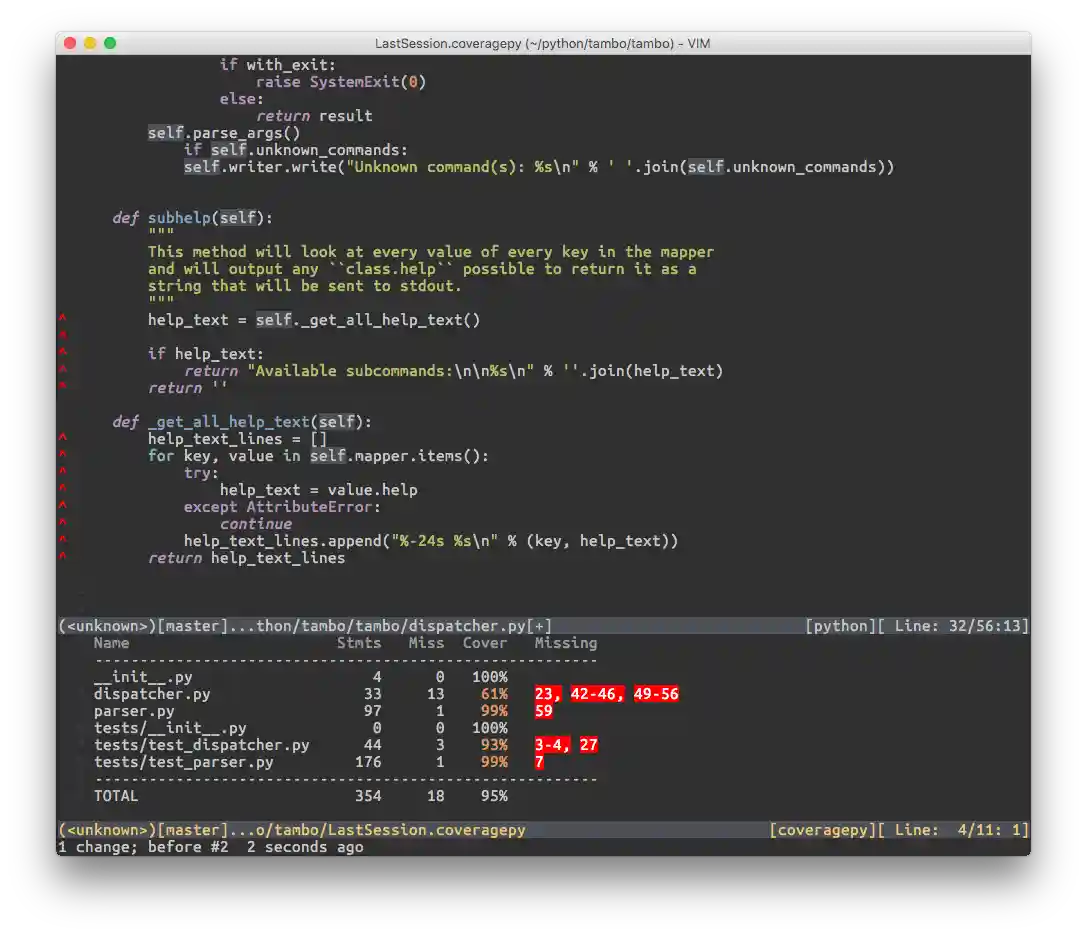This screenshot has width=1087, height=936.
Task: Click the [+] modified flag in dispatcher.py statusline
Action: point(540,625)
